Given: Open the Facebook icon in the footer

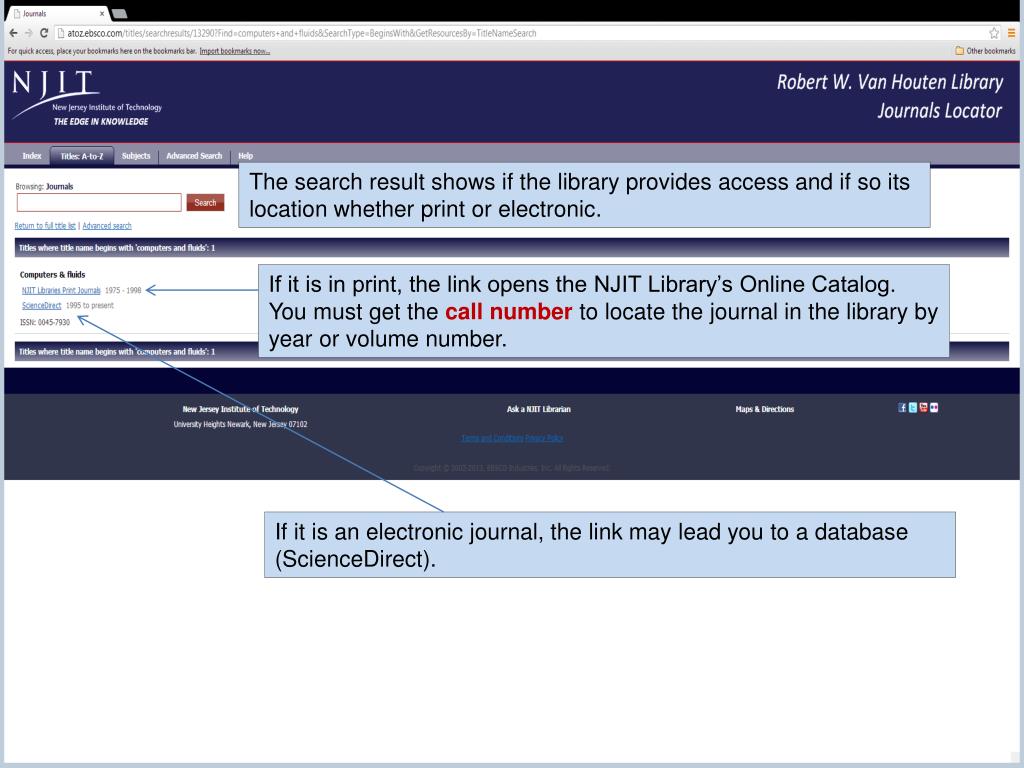Looking at the screenshot, I should [x=902, y=408].
